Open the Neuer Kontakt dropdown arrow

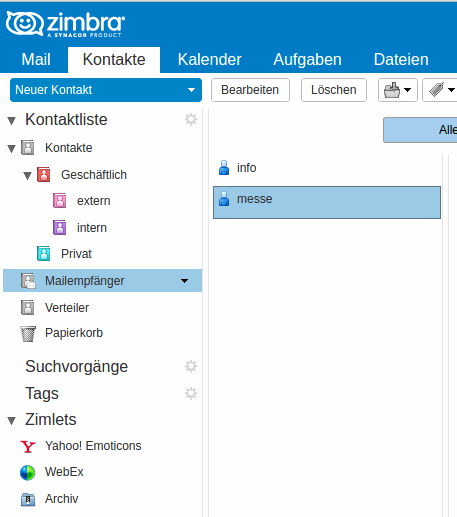click(191, 90)
